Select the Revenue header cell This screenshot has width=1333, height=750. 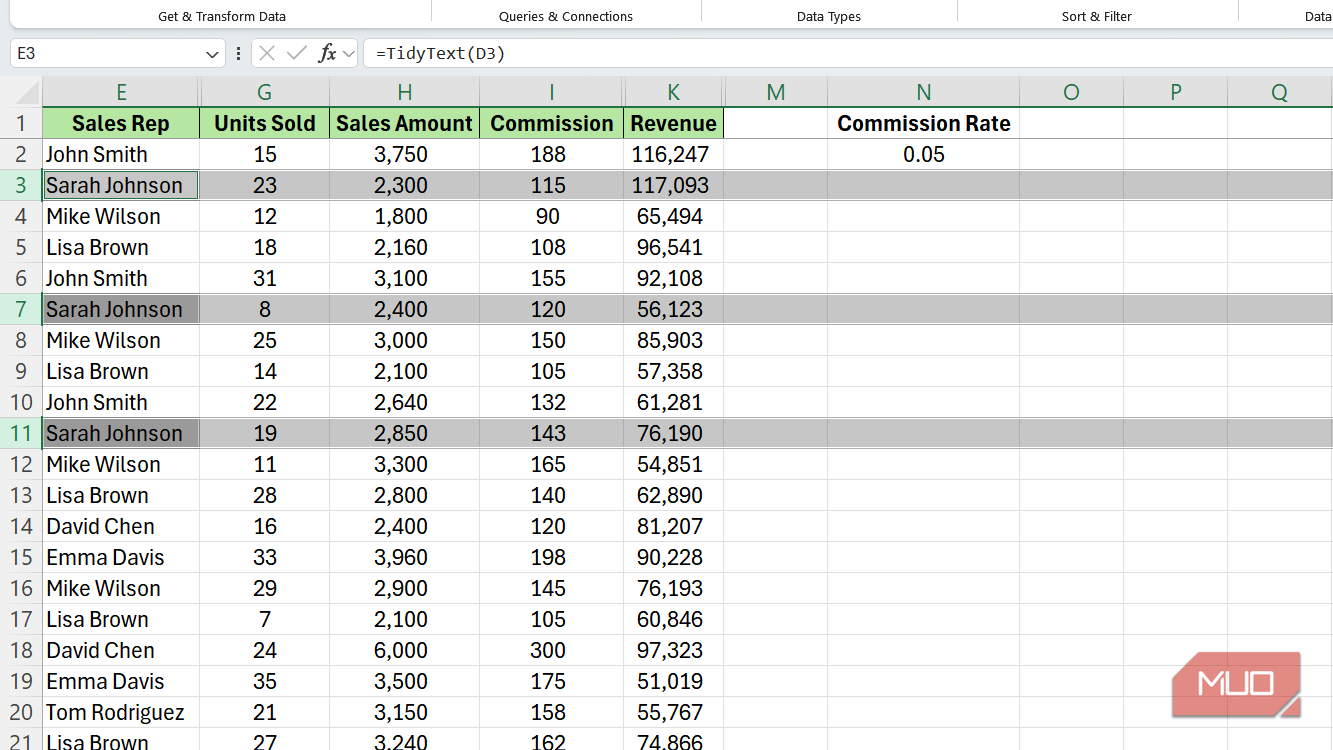pyautogui.click(x=673, y=123)
